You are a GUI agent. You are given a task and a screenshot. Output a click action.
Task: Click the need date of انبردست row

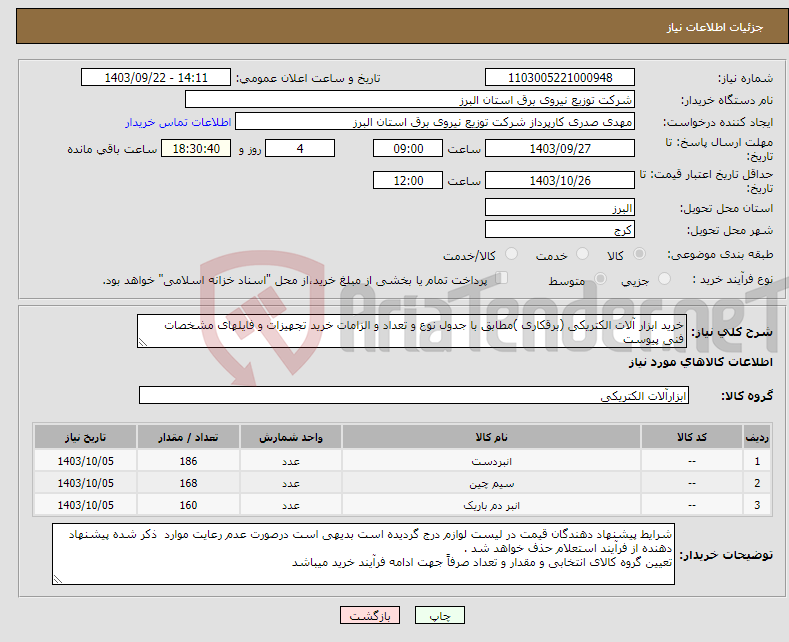[85, 461]
